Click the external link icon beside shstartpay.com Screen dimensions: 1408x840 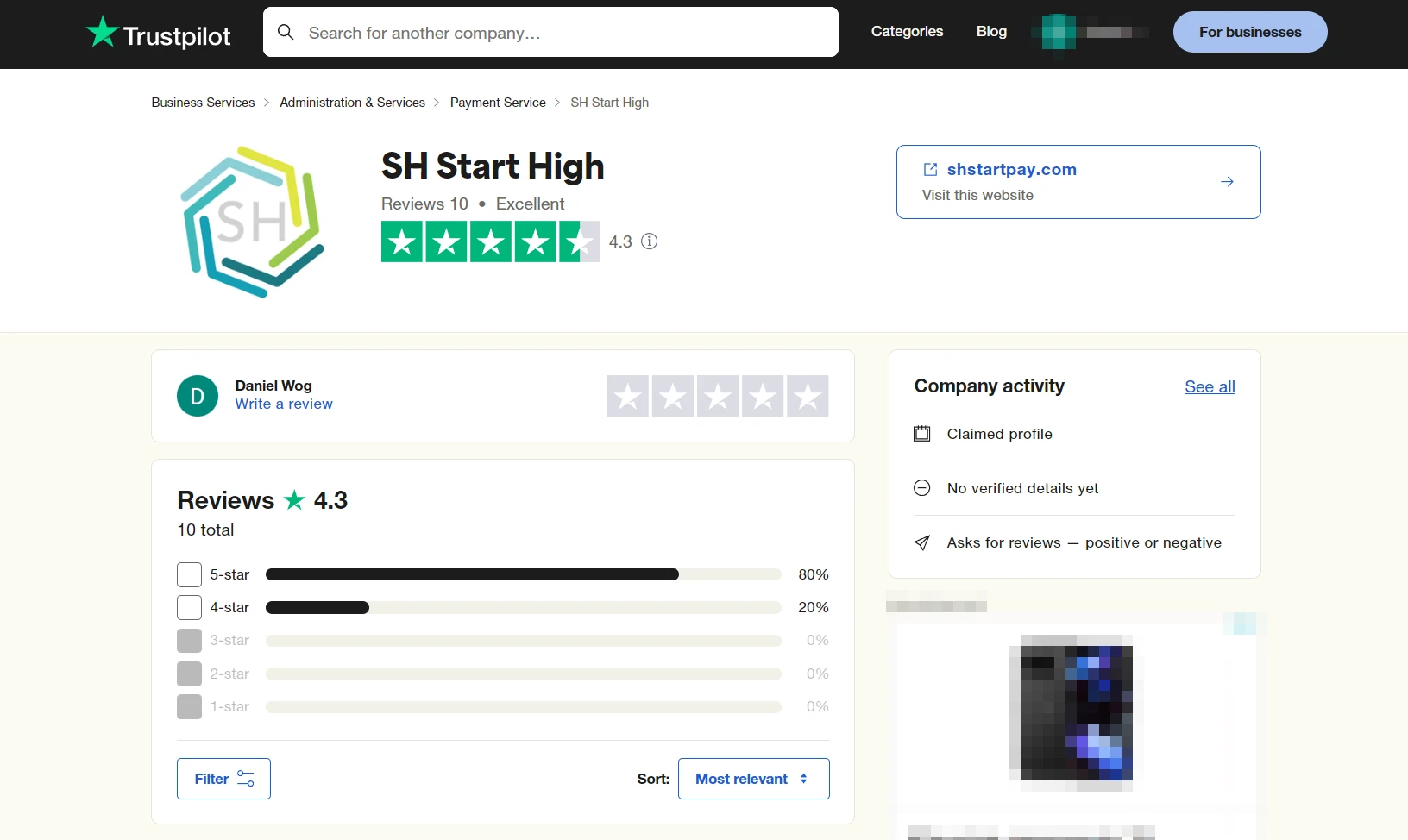(930, 170)
